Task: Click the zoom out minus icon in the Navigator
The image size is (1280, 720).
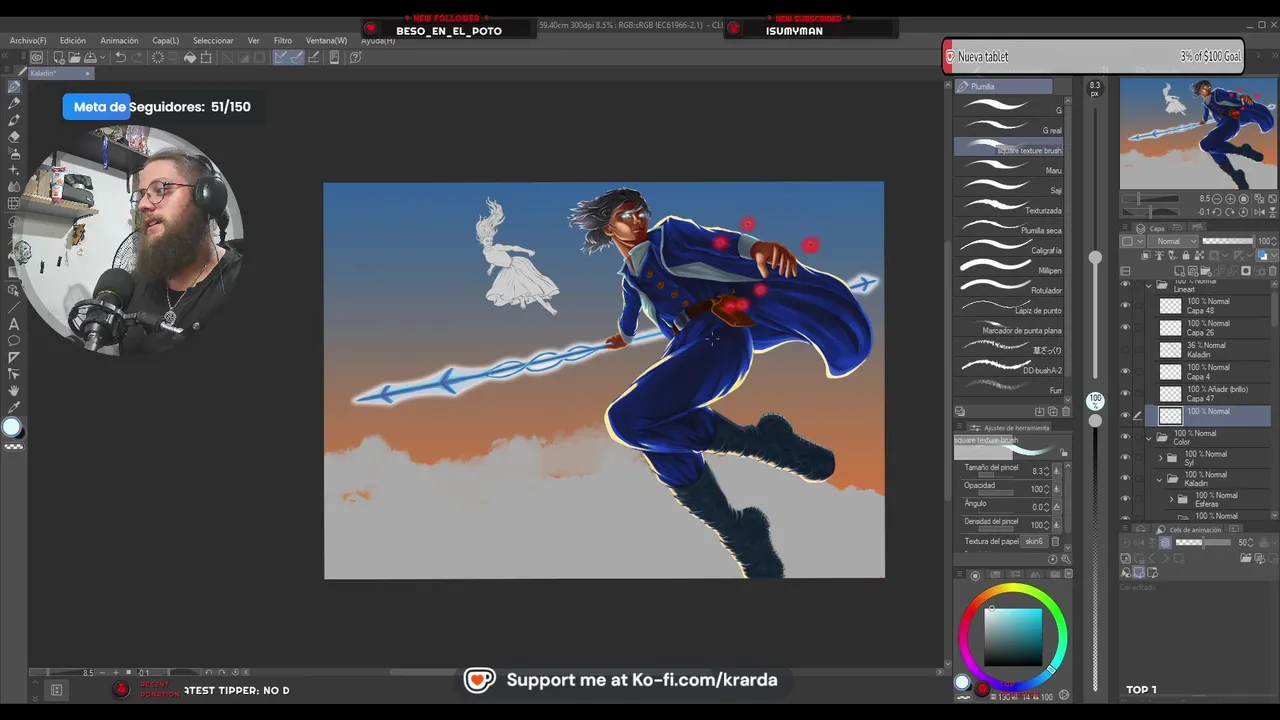Action: point(1217,199)
